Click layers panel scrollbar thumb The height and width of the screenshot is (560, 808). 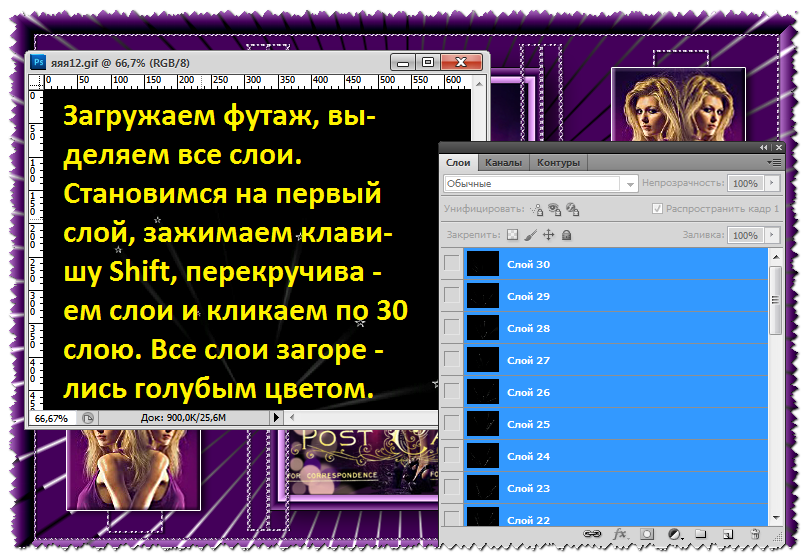pos(775,300)
